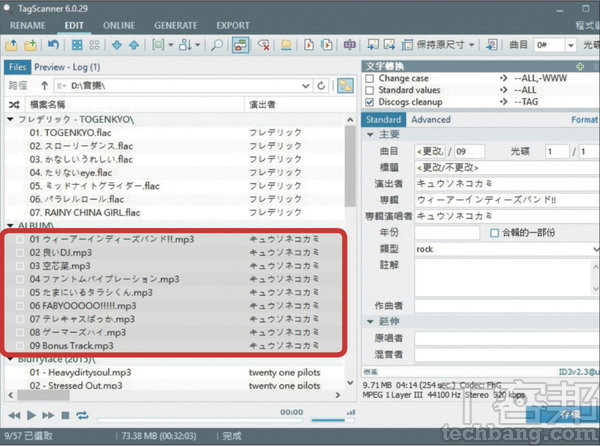Image resolution: width=600 pixels, height=446 pixels.
Task: Open the path D:\音樂\ dropdown
Action: pos(306,86)
